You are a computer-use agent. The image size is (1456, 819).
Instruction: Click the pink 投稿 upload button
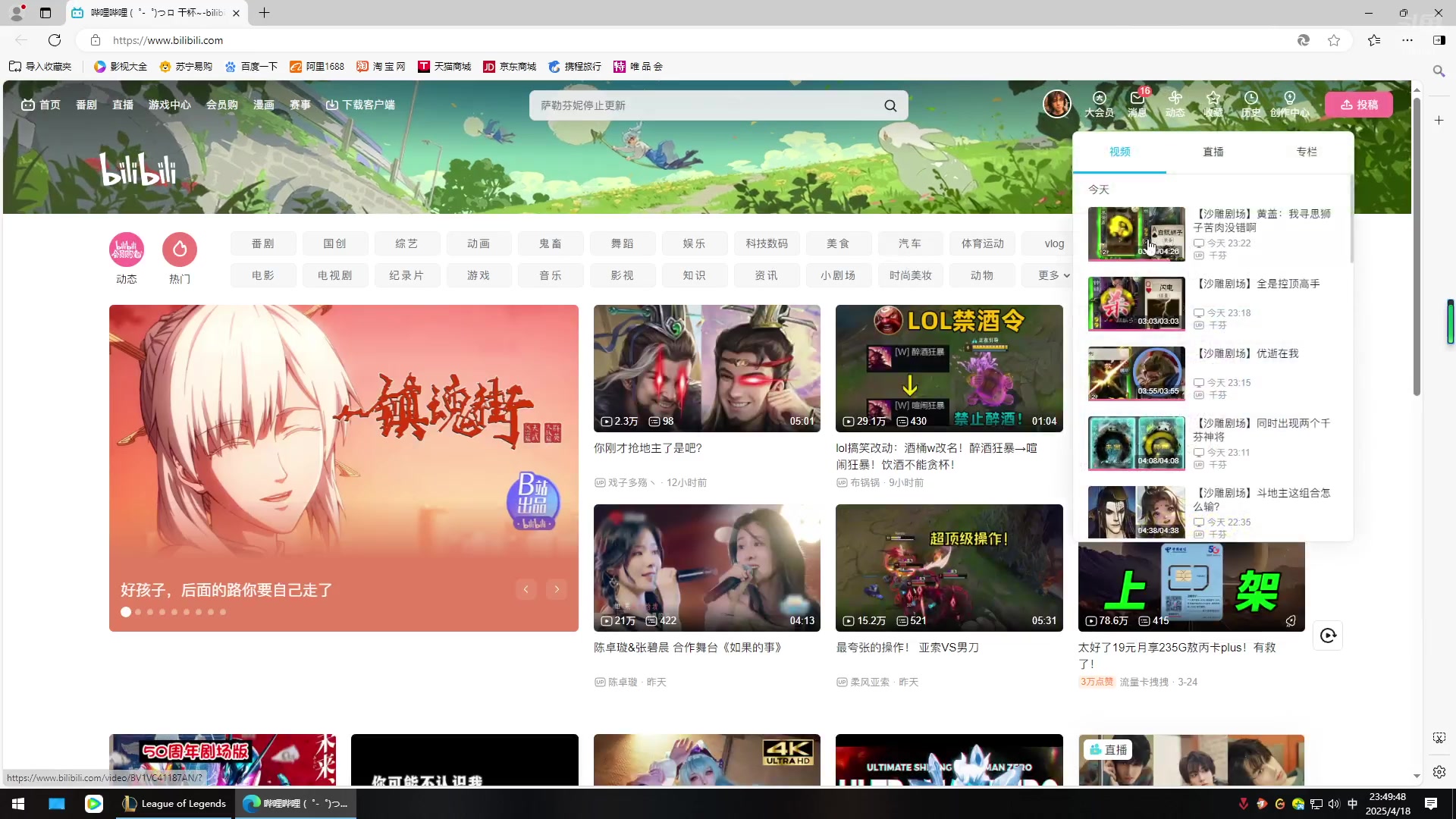pos(1359,105)
